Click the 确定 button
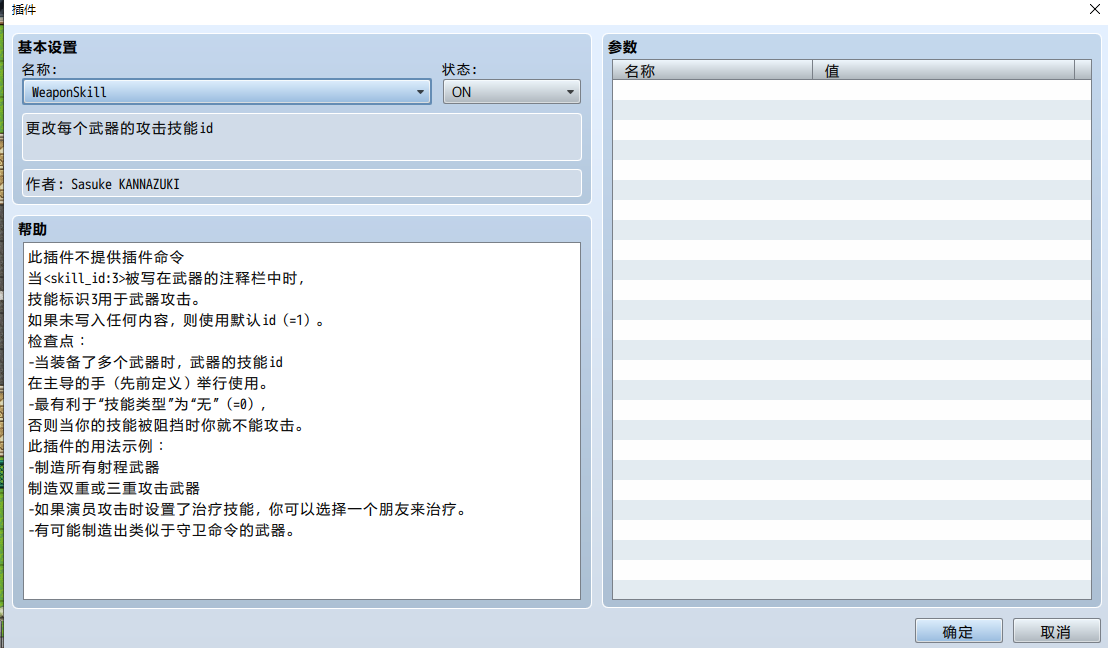The image size is (1108, 648). [958, 632]
